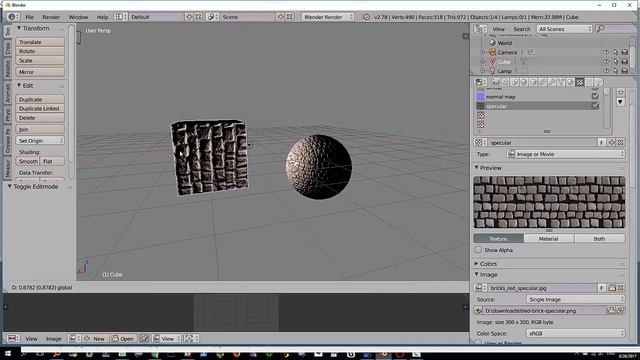
Task: Open the Set Origin dropdown
Action: point(40,140)
